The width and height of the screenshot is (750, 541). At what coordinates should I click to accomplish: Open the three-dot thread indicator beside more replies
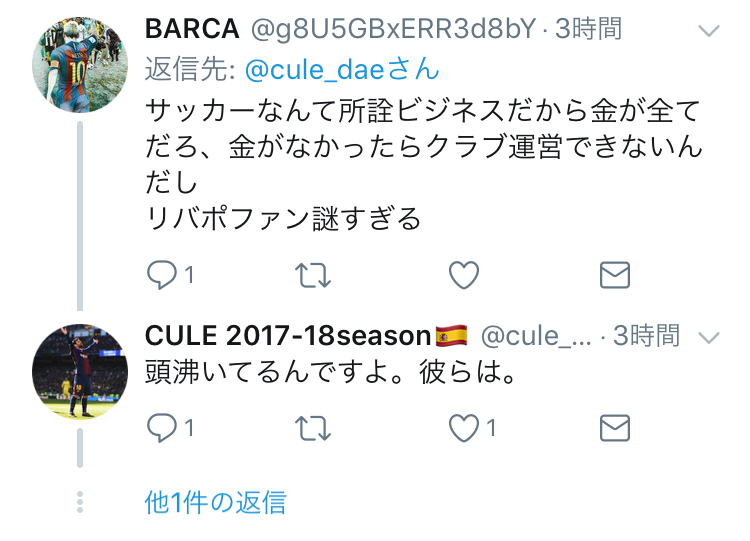tap(80, 502)
